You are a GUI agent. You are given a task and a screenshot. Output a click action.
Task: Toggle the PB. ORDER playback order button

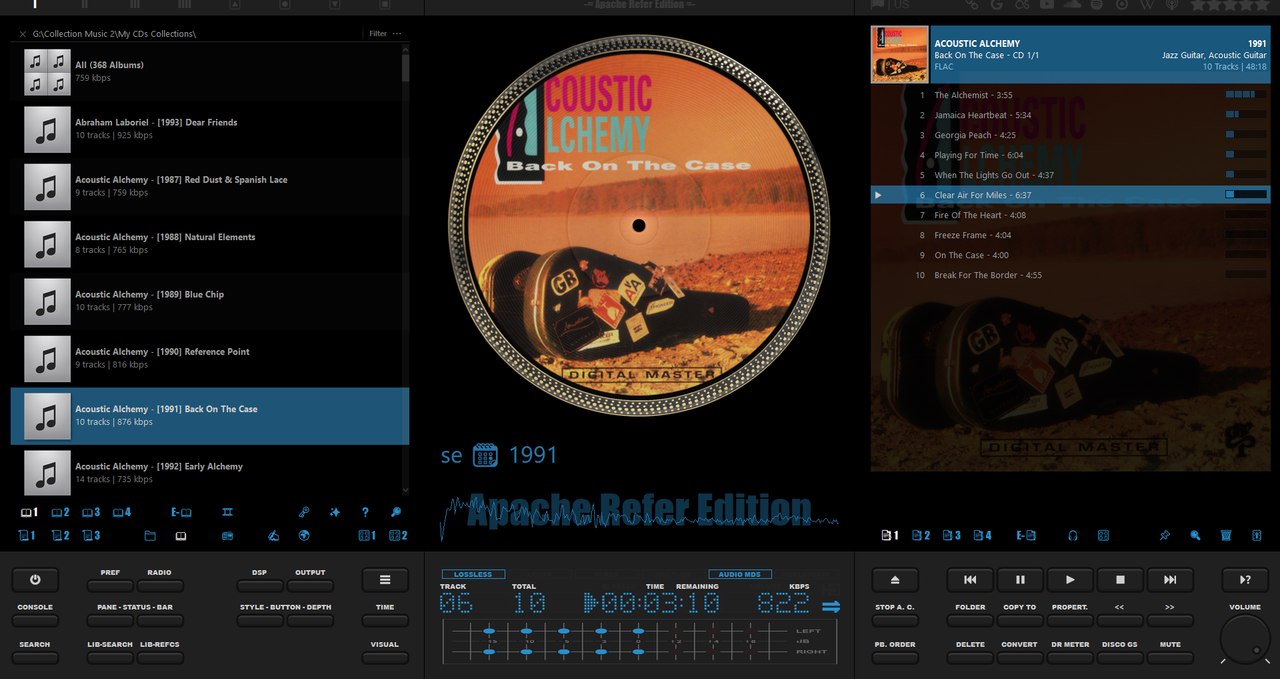tap(895, 657)
